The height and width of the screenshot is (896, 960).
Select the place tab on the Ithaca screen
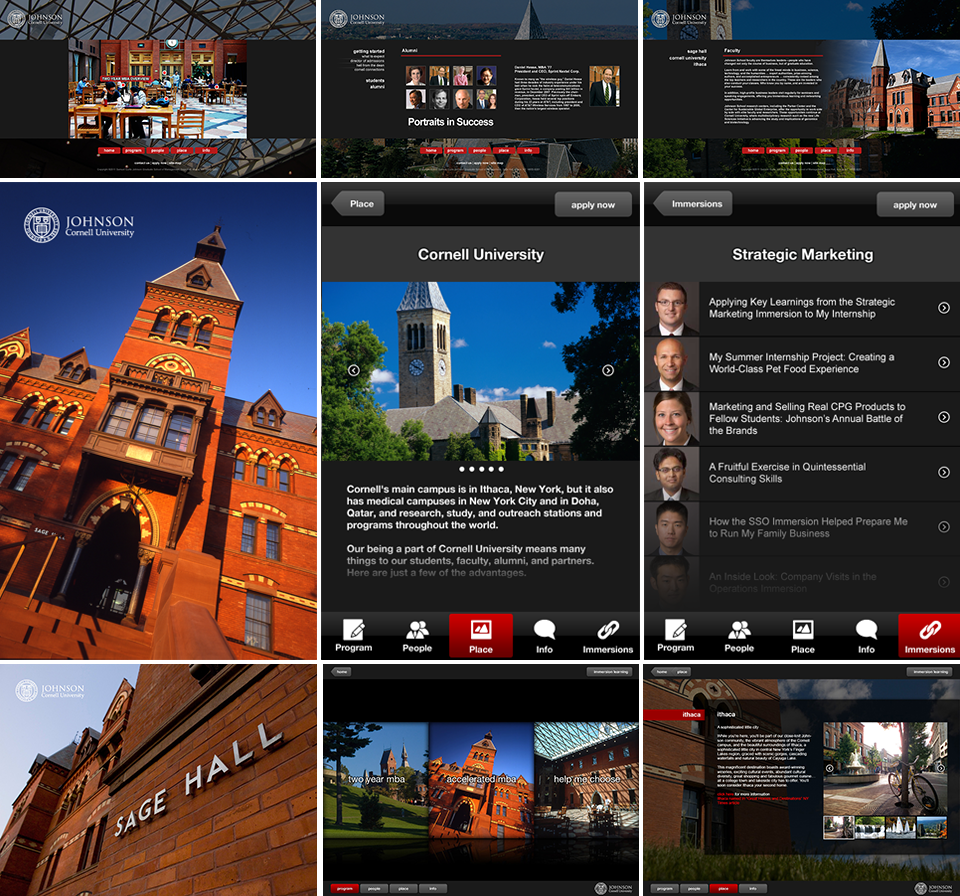pos(723,888)
